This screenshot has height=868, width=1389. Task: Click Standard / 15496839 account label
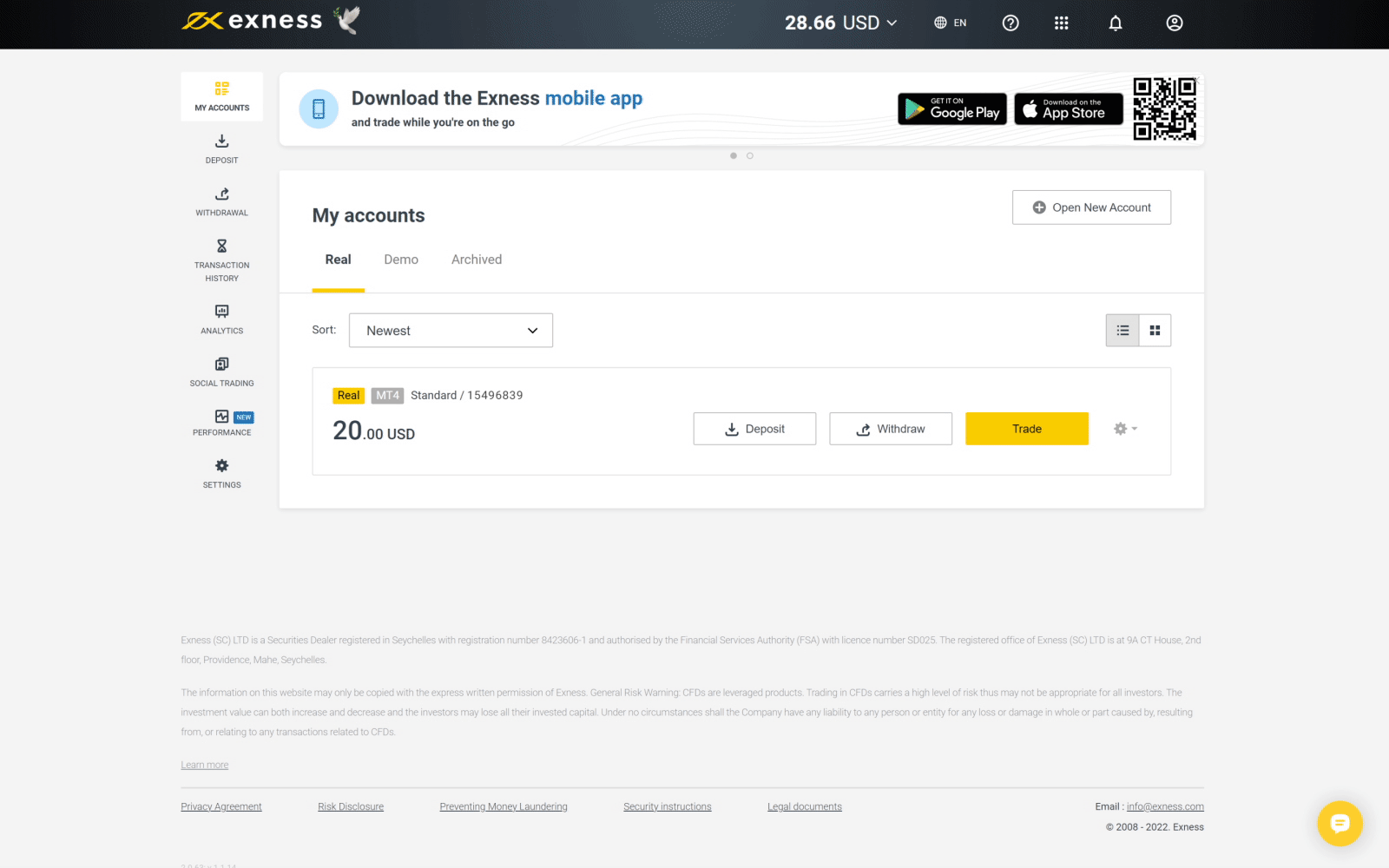point(466,396)
